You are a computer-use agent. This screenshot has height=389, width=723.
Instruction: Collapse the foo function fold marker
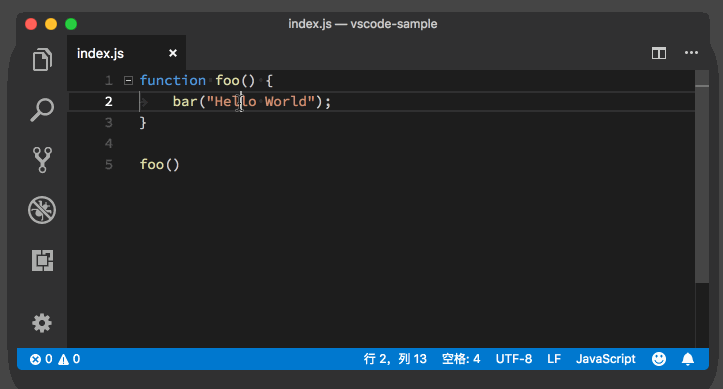point(128,81)
